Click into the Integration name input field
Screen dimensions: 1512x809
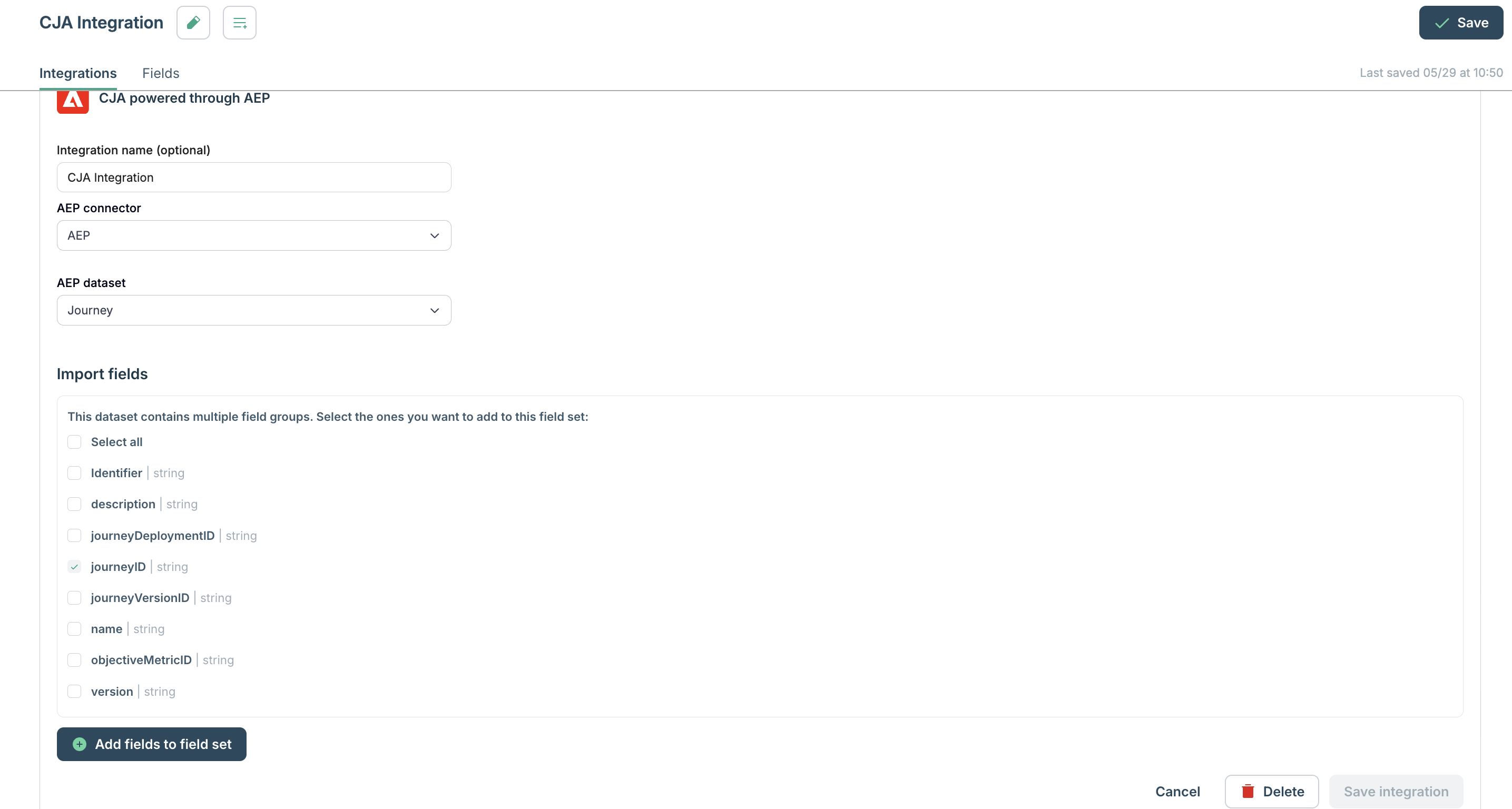click(253, 177)
